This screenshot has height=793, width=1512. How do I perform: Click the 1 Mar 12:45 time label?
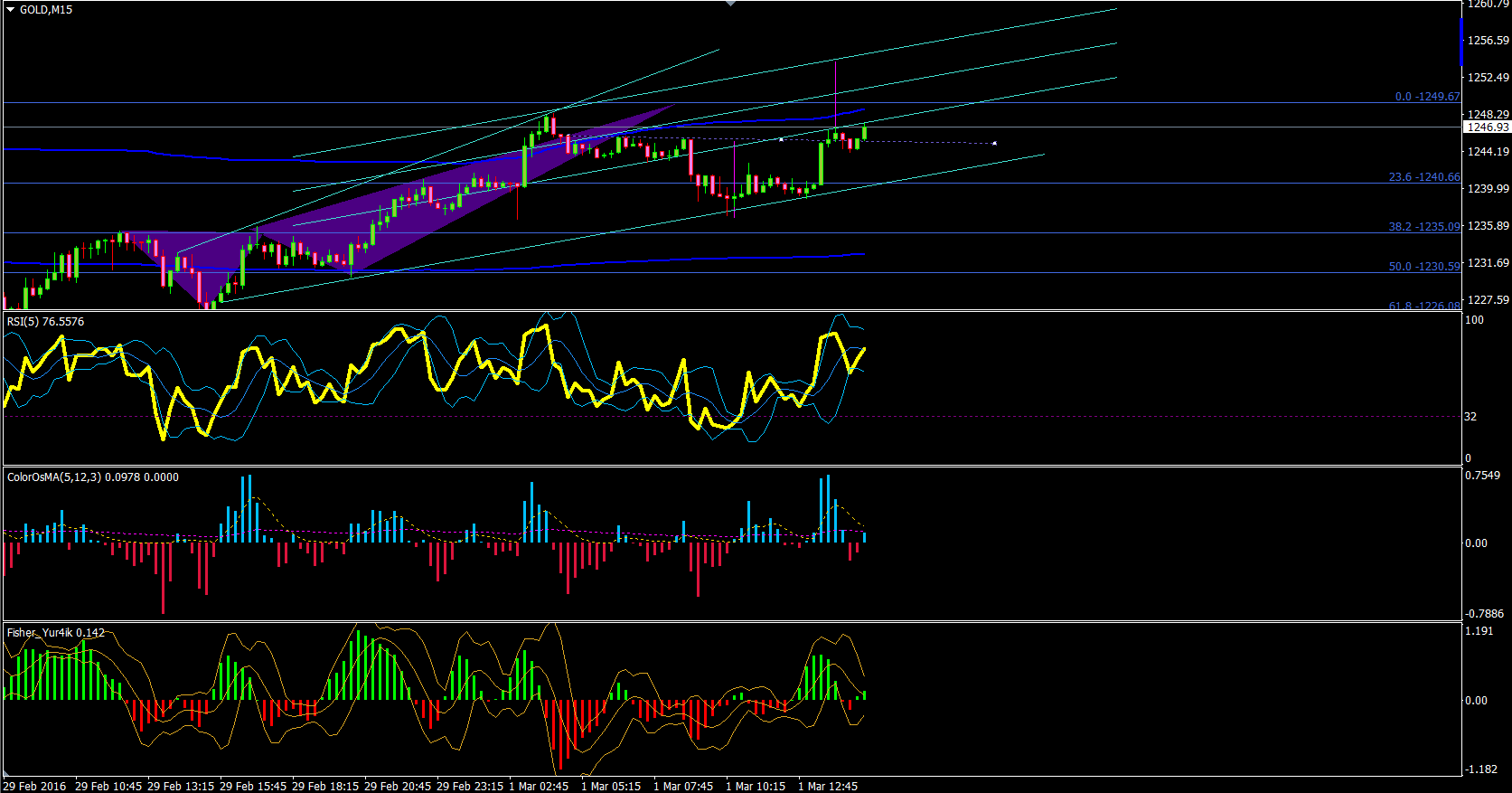point(828,786)
